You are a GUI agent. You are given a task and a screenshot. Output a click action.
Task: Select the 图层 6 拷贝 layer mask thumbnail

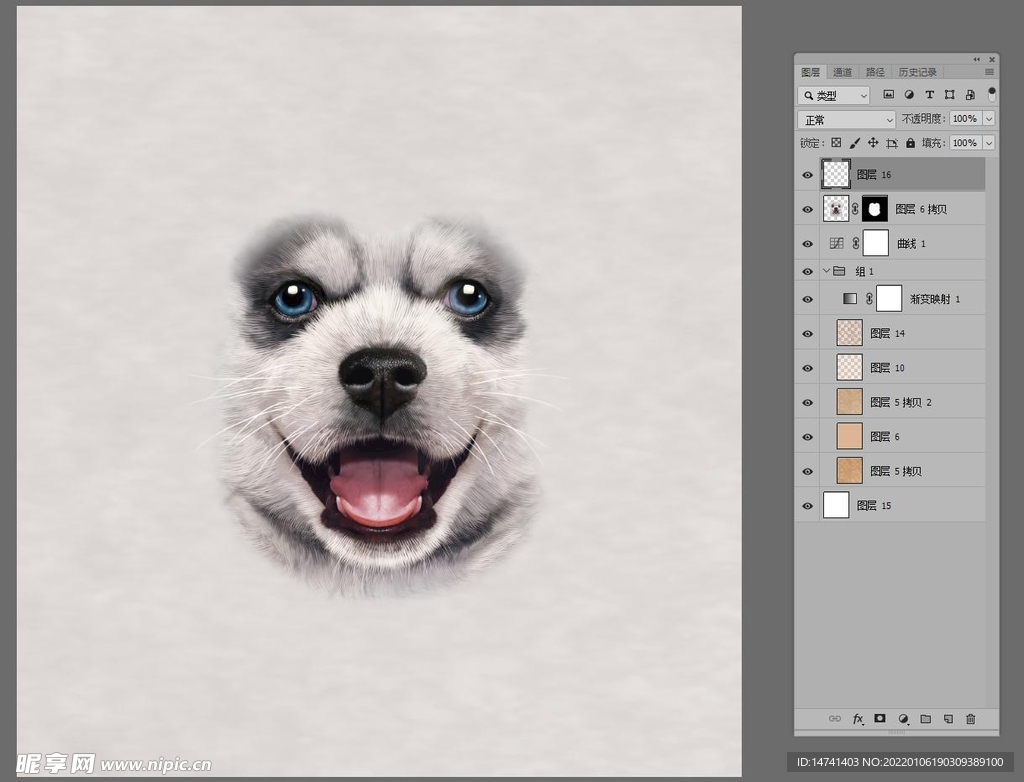(875, 209)
